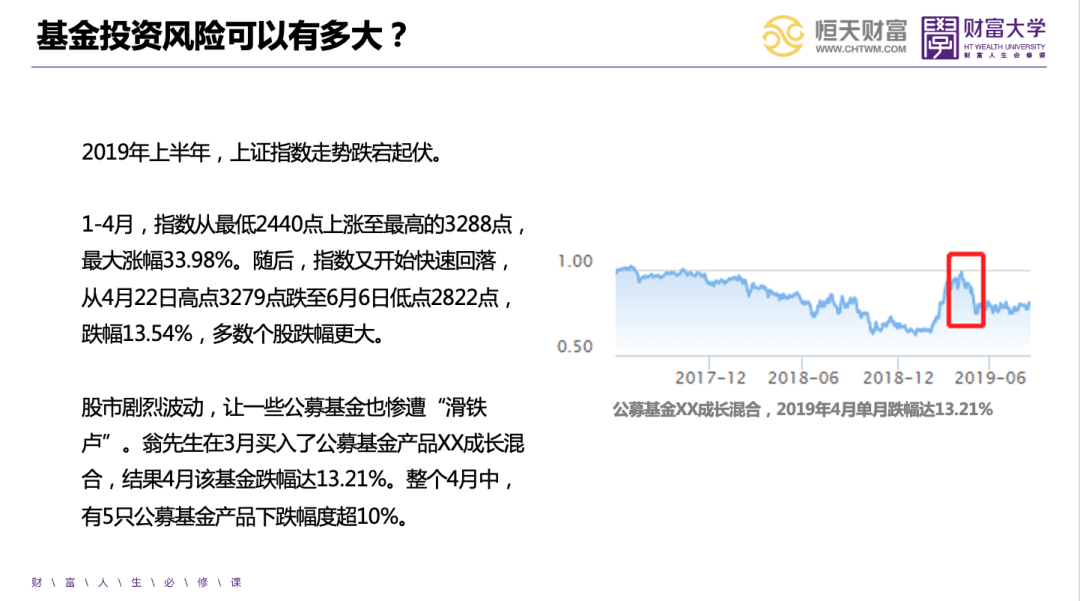Click the 2018-06 axis label
Viewport: 1080px width, 601px height.
tap(805, 376)
